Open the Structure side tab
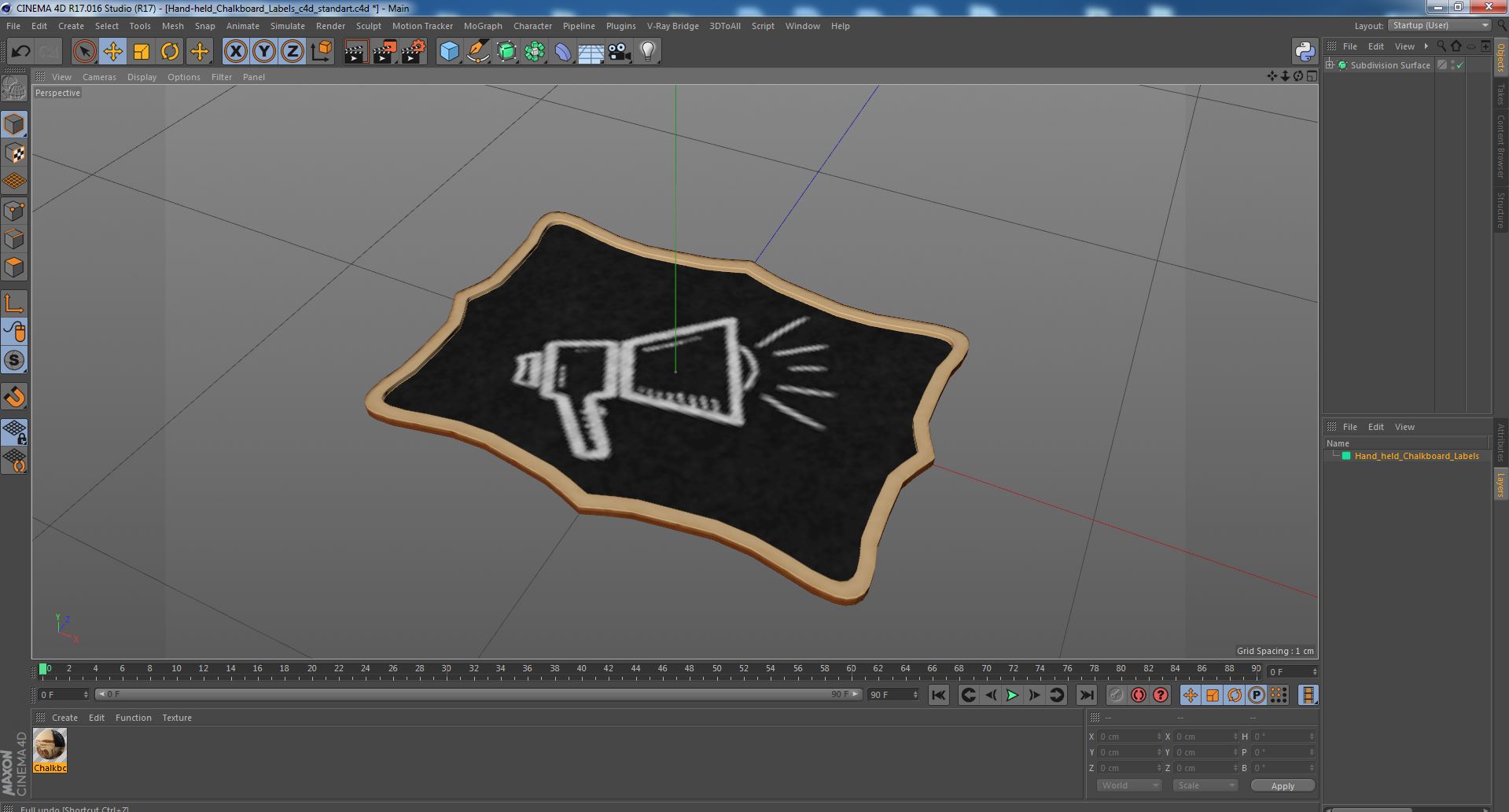Image resolution: width=1509 pixels, height=812 pixels. point(1501,211)
